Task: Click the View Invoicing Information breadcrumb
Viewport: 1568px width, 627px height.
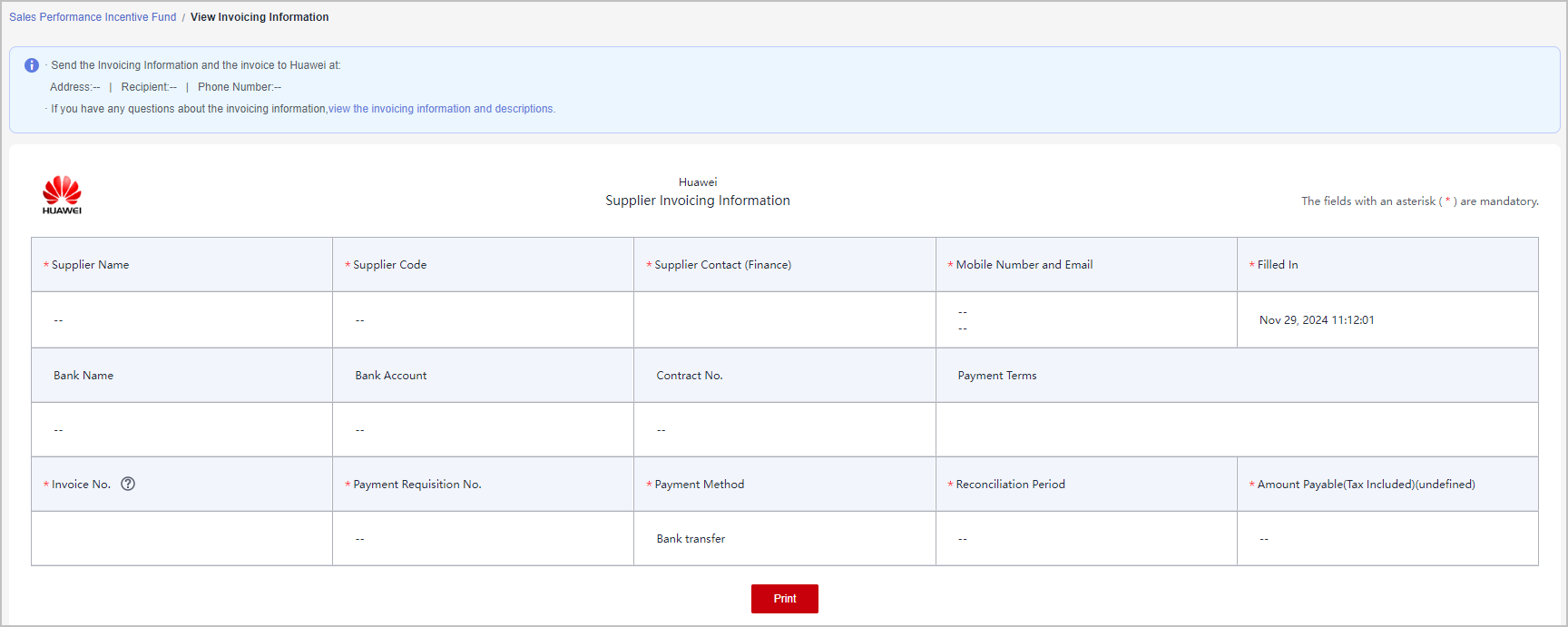Action: click(260, 17)
